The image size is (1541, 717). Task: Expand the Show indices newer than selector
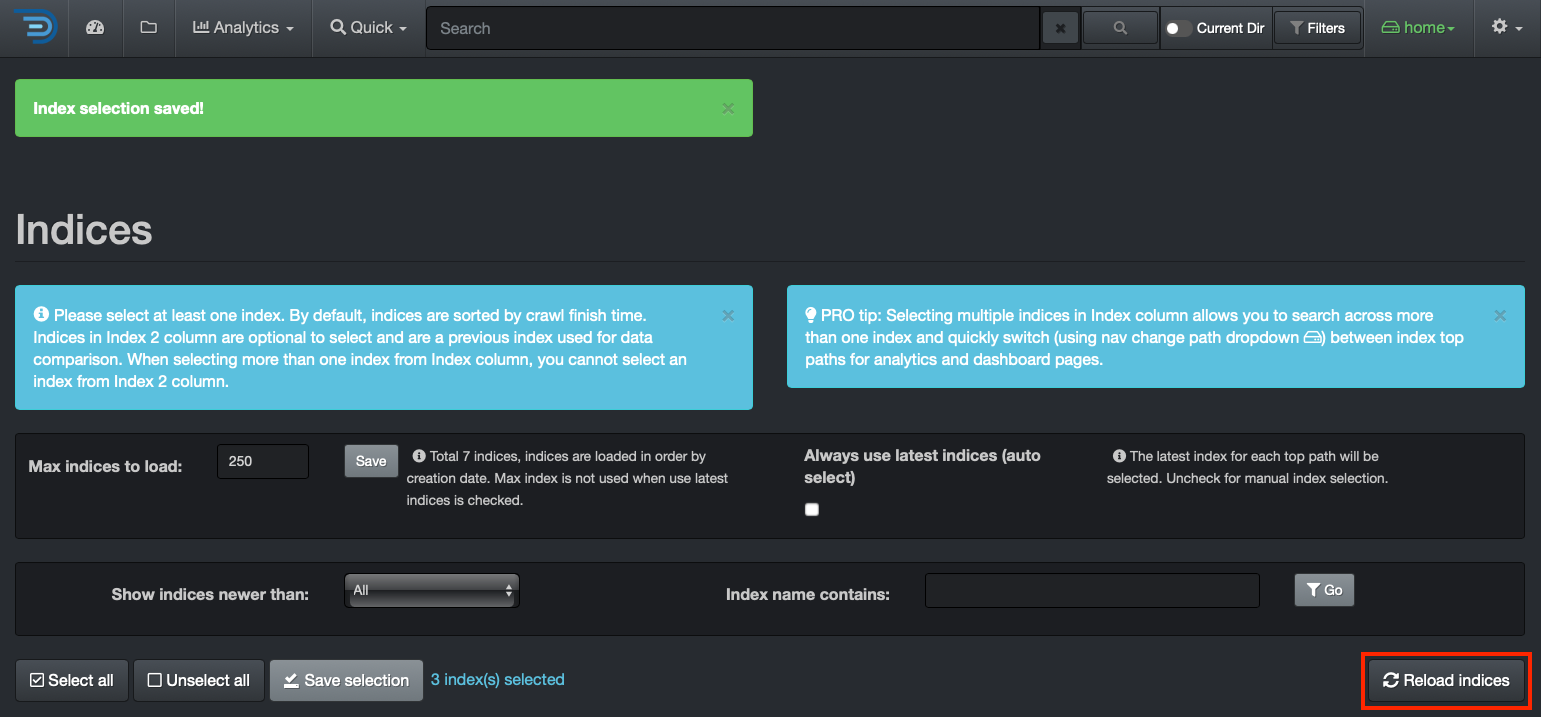coord(431,590)
